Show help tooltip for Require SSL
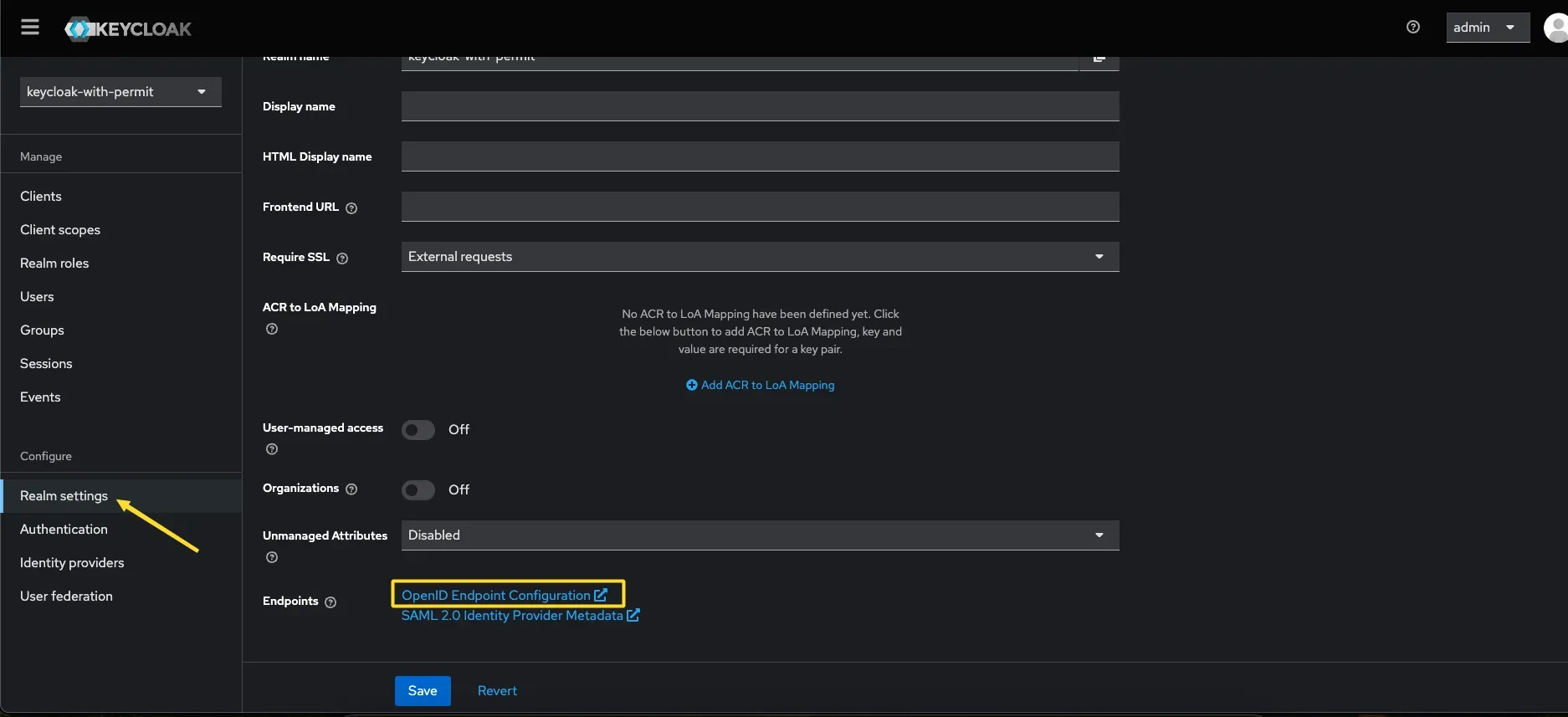 342,259
